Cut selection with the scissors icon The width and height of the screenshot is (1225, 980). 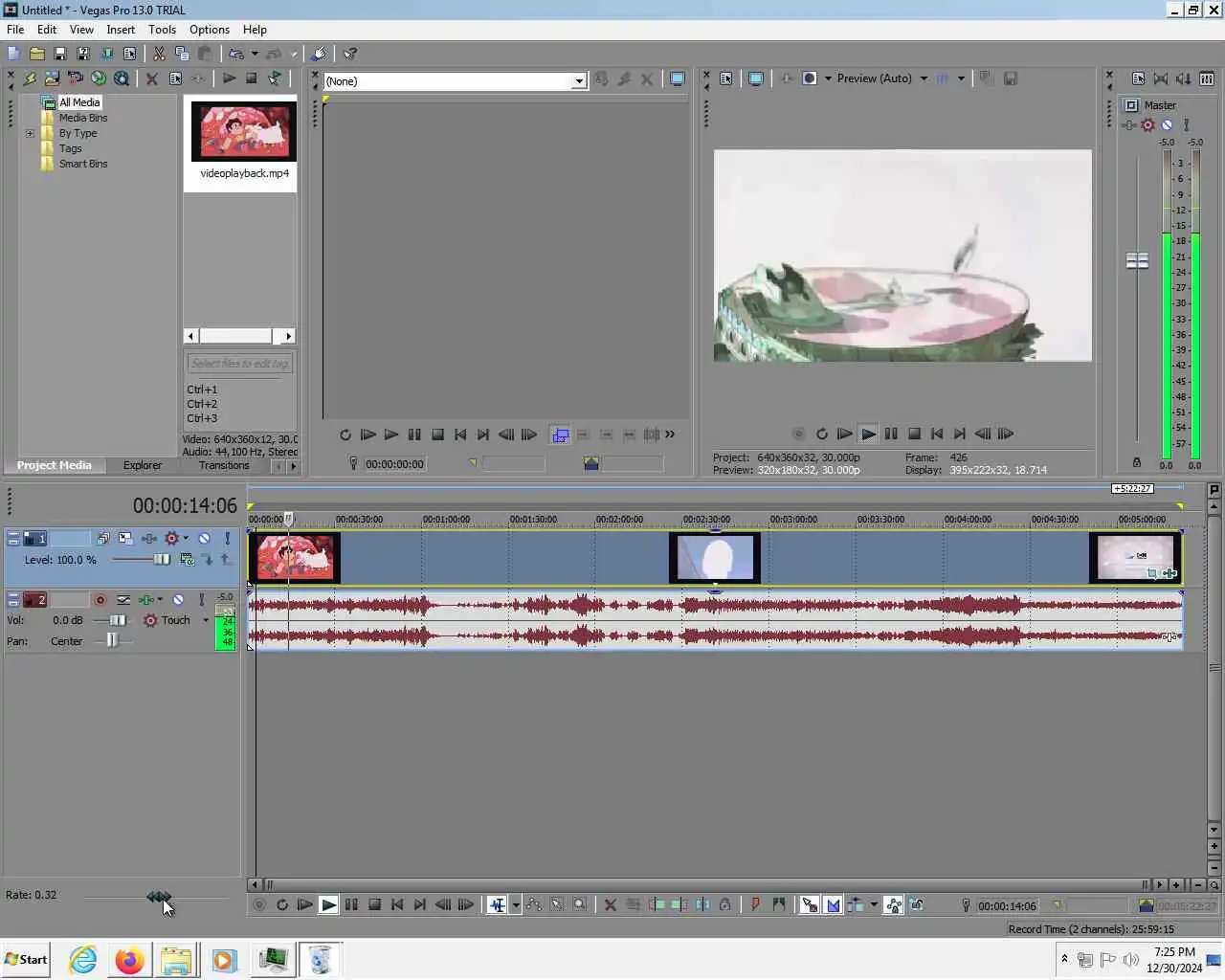click(159, 54)
